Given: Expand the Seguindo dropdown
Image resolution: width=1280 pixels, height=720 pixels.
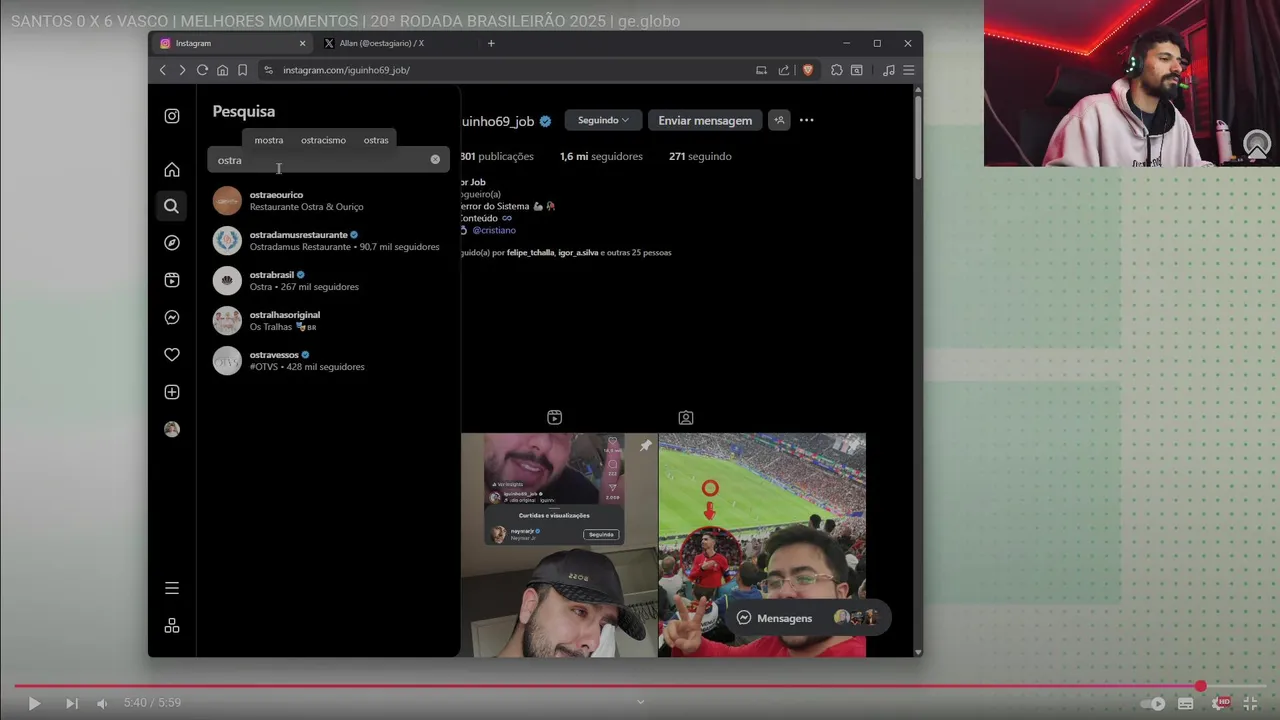Looking at the screenshot, I should [603, 120].
